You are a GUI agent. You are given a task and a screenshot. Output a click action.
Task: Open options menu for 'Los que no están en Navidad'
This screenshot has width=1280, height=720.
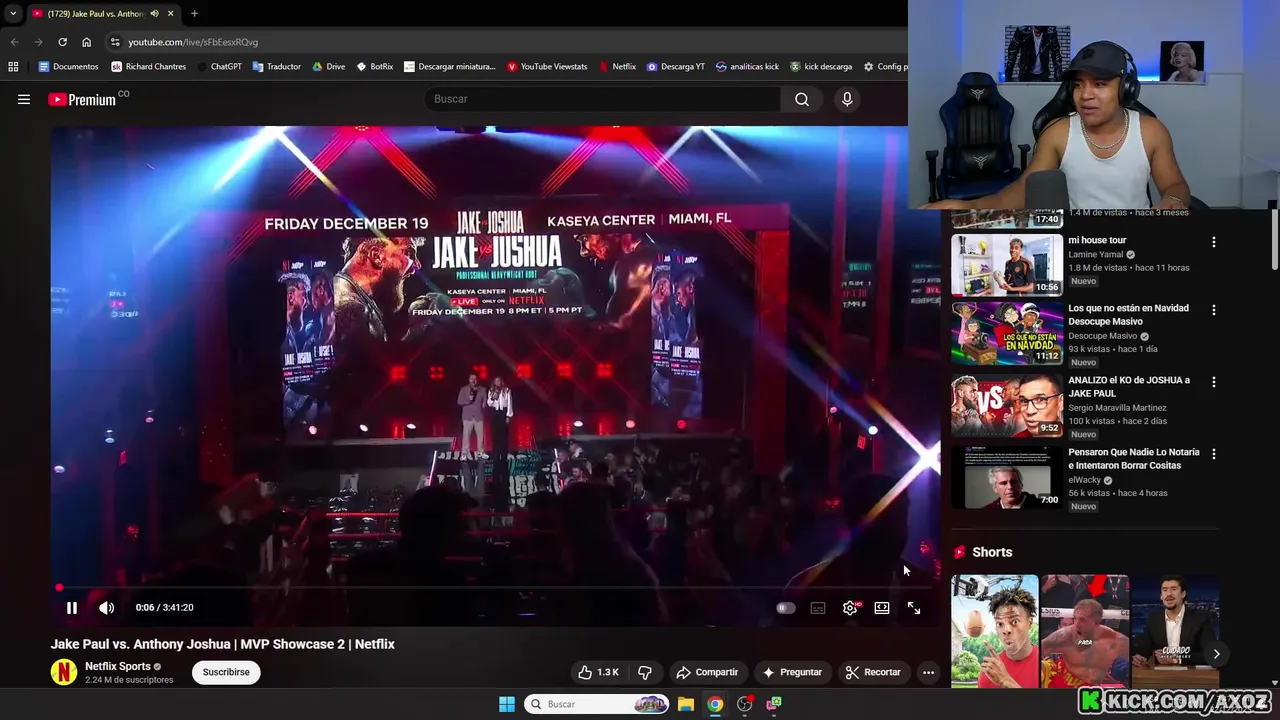1214,310
